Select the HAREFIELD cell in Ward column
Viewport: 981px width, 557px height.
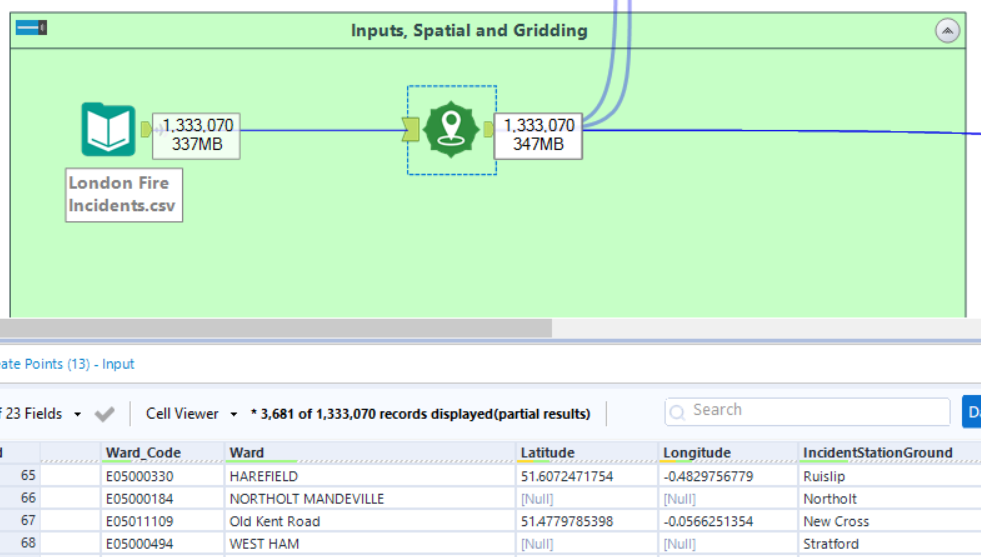(264, 477)
